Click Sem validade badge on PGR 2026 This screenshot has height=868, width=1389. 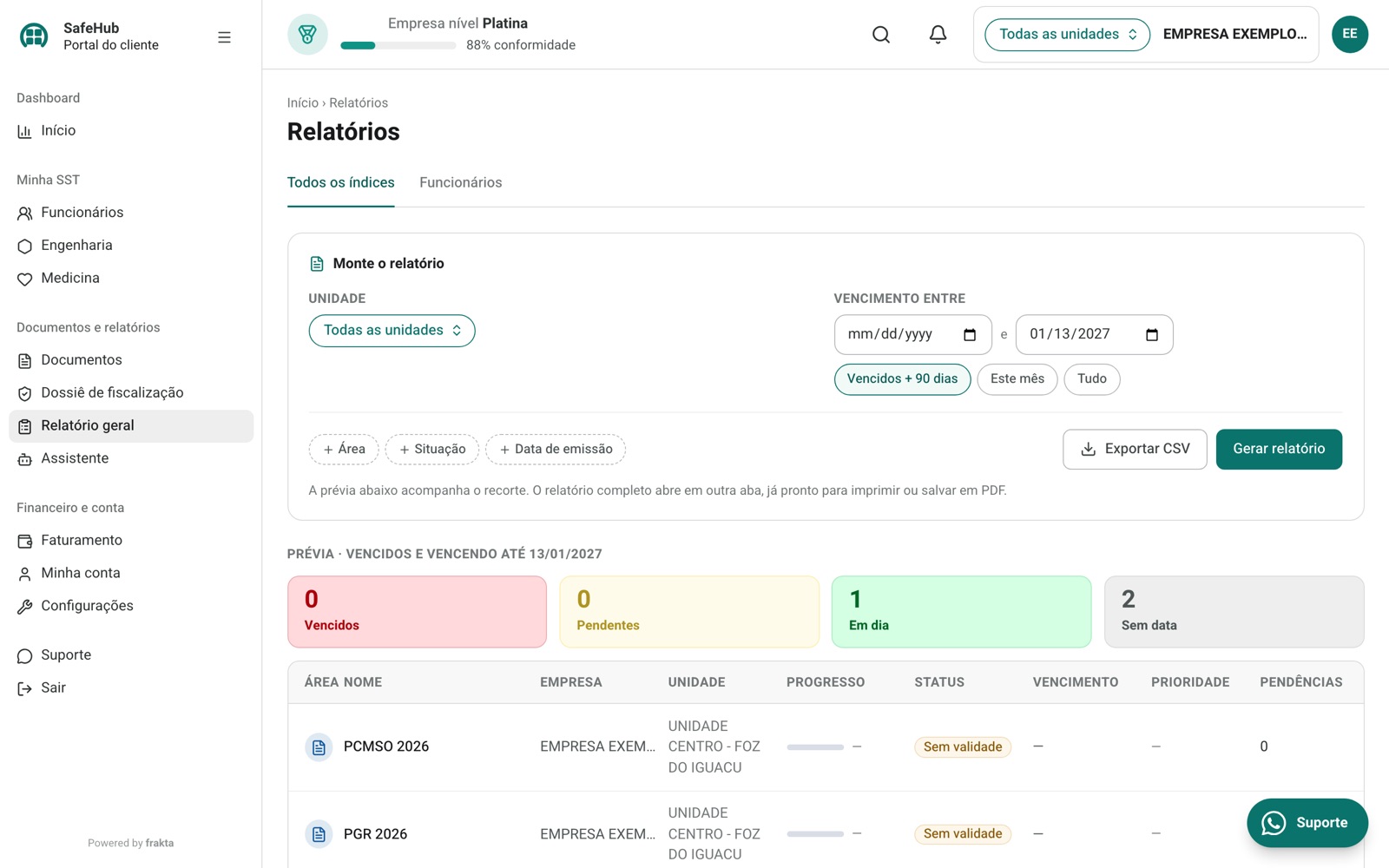click(963, 834)
